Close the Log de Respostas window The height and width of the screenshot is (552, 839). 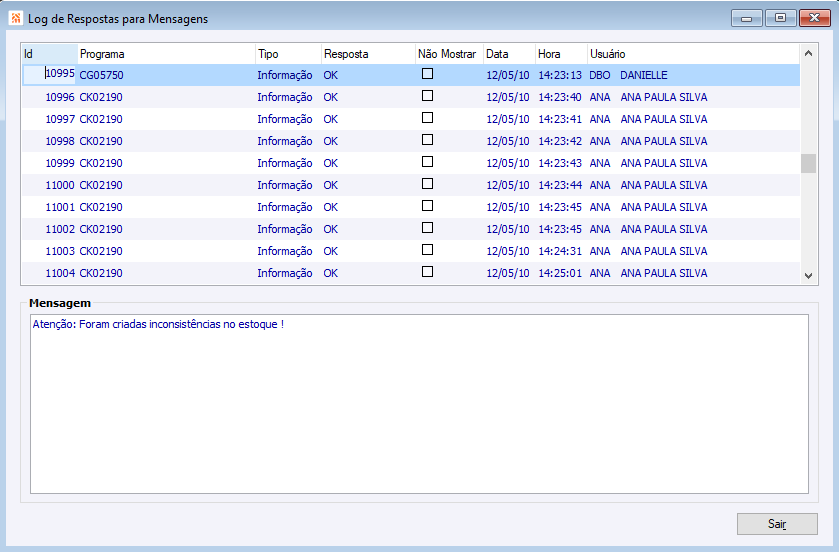coord(814,18)
